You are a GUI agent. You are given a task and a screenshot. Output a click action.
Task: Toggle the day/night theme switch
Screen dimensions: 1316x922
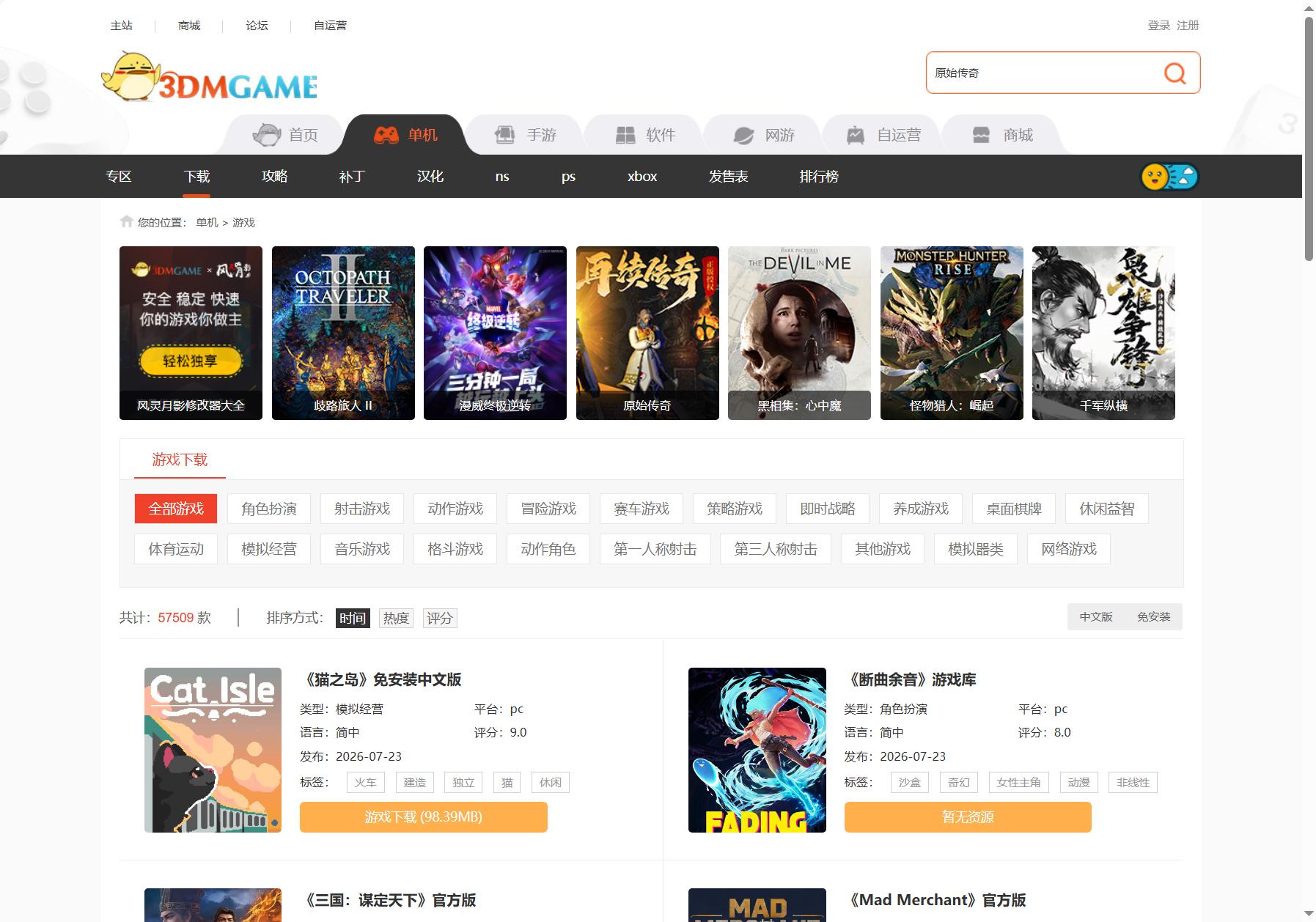click(1169, 177)
